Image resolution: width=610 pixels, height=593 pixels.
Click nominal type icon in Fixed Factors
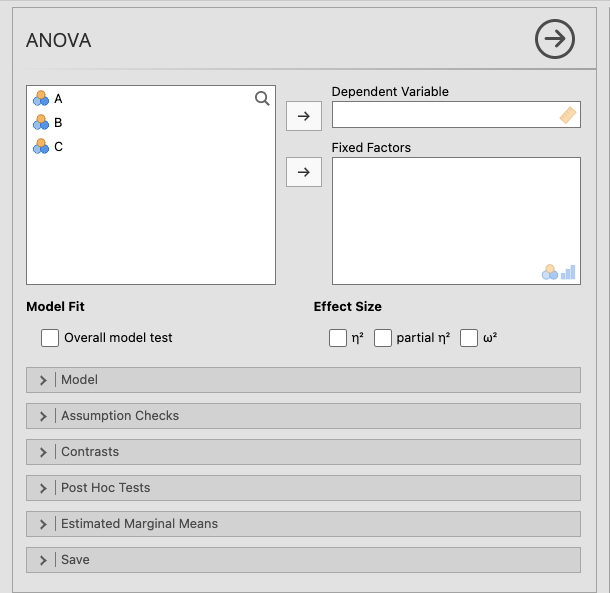pyautogui.click(x=550, y=272)
